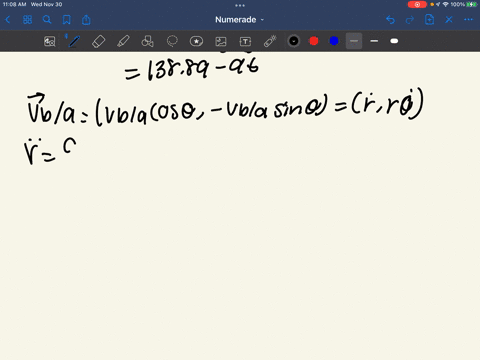This screenshot has width=480, height=360.
Task: Open the Elements sticker tool
Action: pos(196,41)
